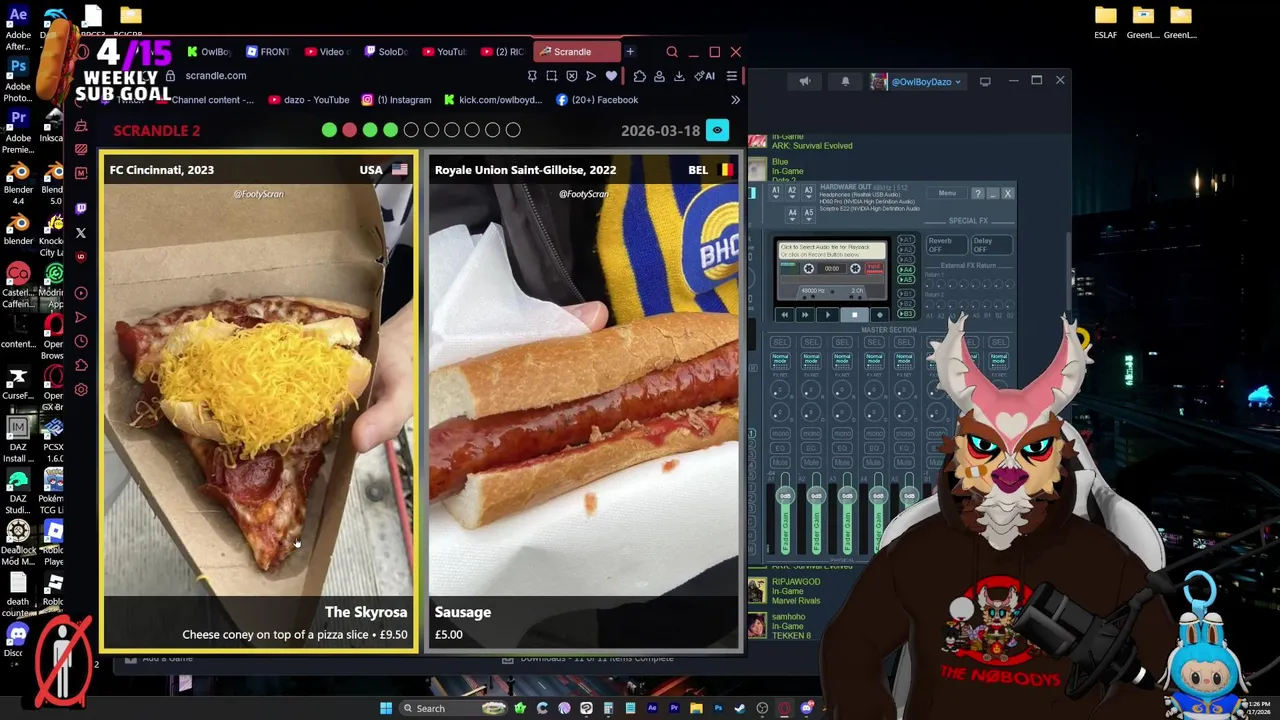Click the Steam announcements megaphone icon
The height and width of the screenshot is (720, 1280).
tap(805, 82)
